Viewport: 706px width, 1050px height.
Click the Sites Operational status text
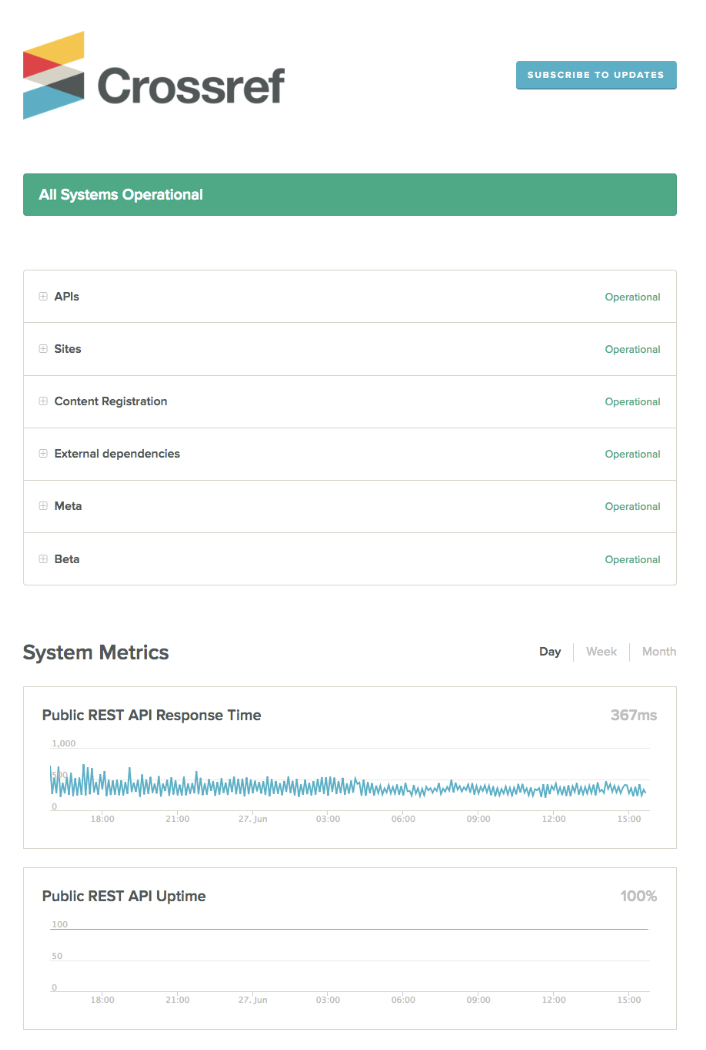click(632, 350)
